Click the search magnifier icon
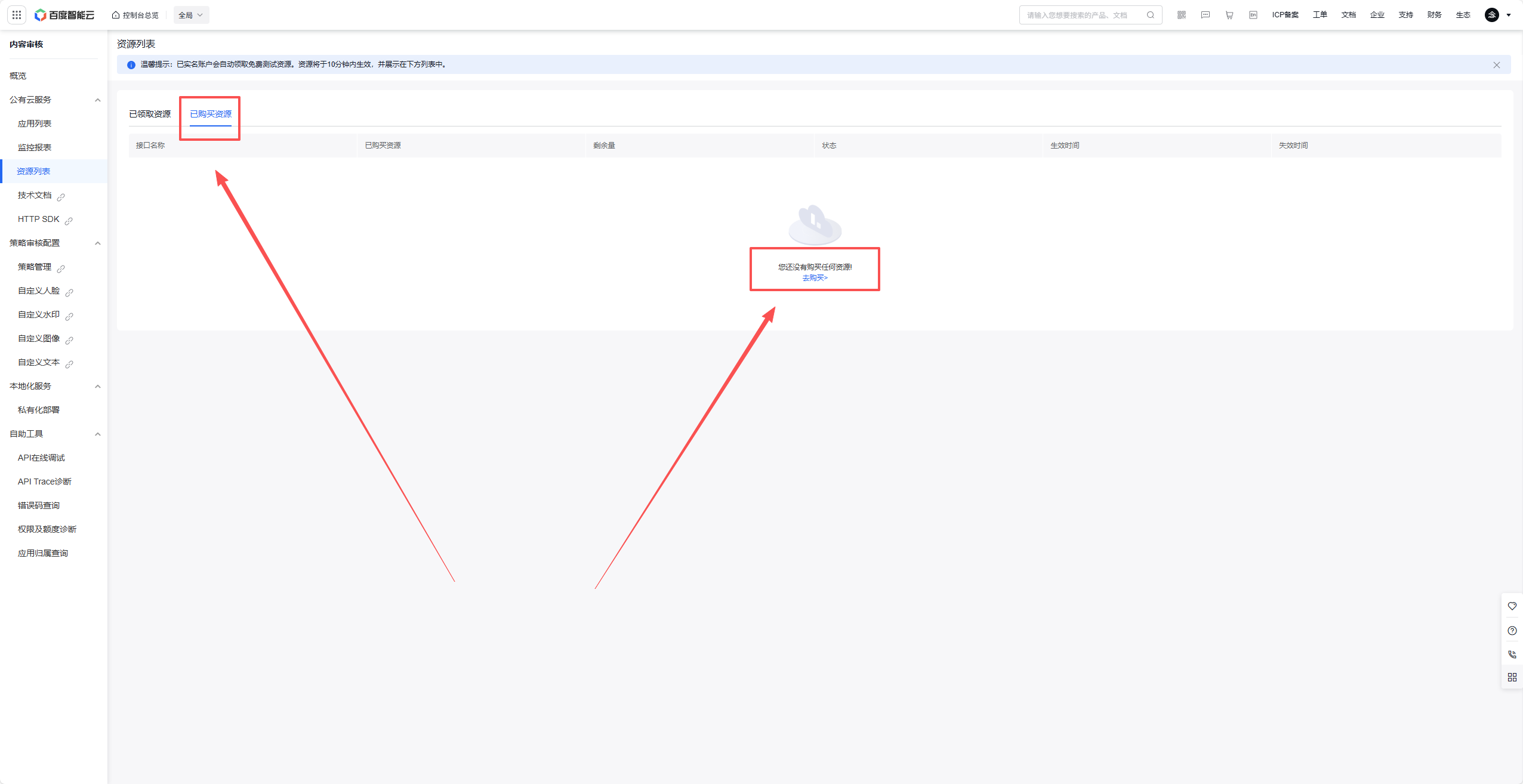This screenshot has width=1523, height=784. [1150, 15]
